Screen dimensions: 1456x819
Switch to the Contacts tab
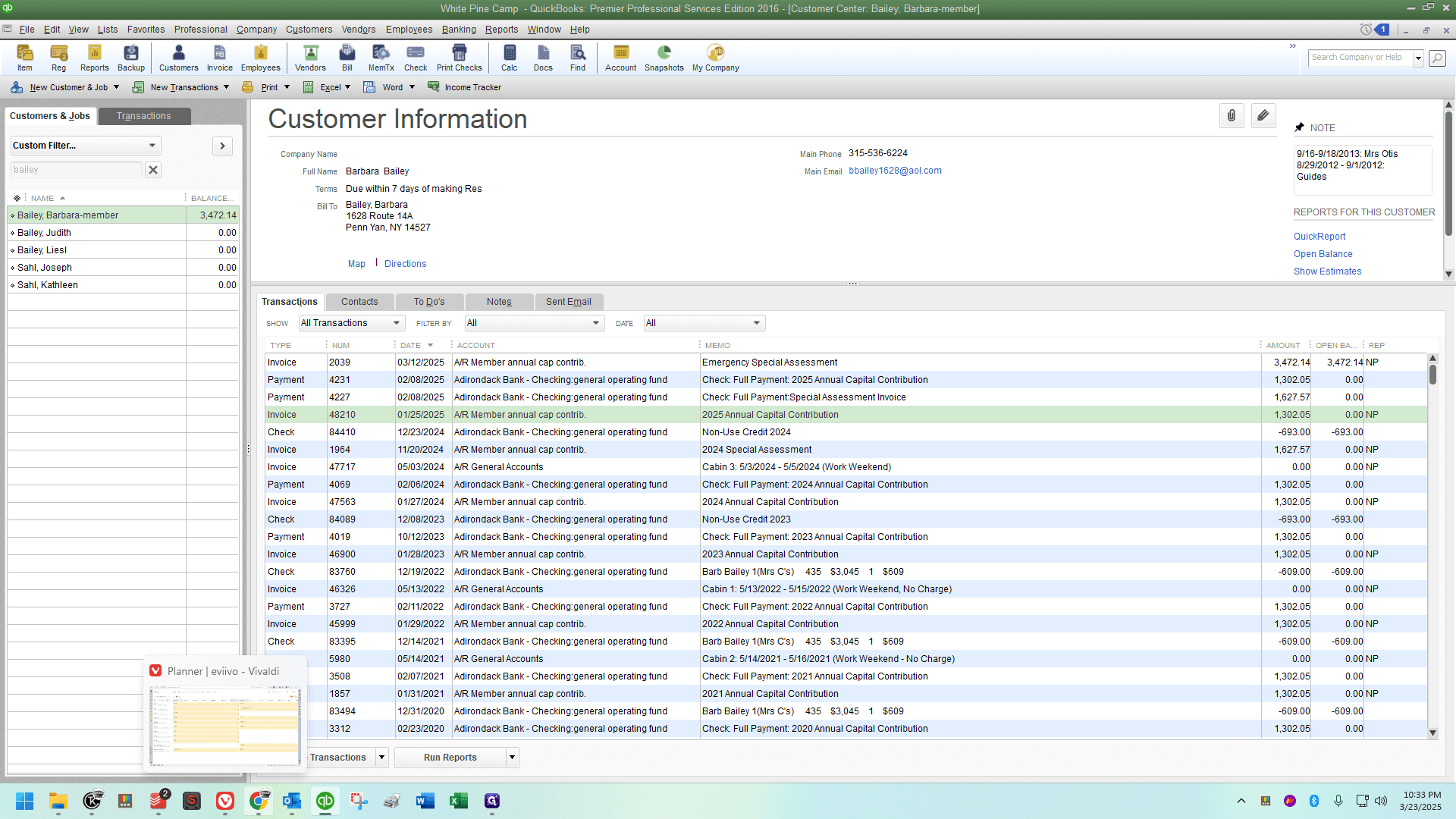(x=359, y=302)
